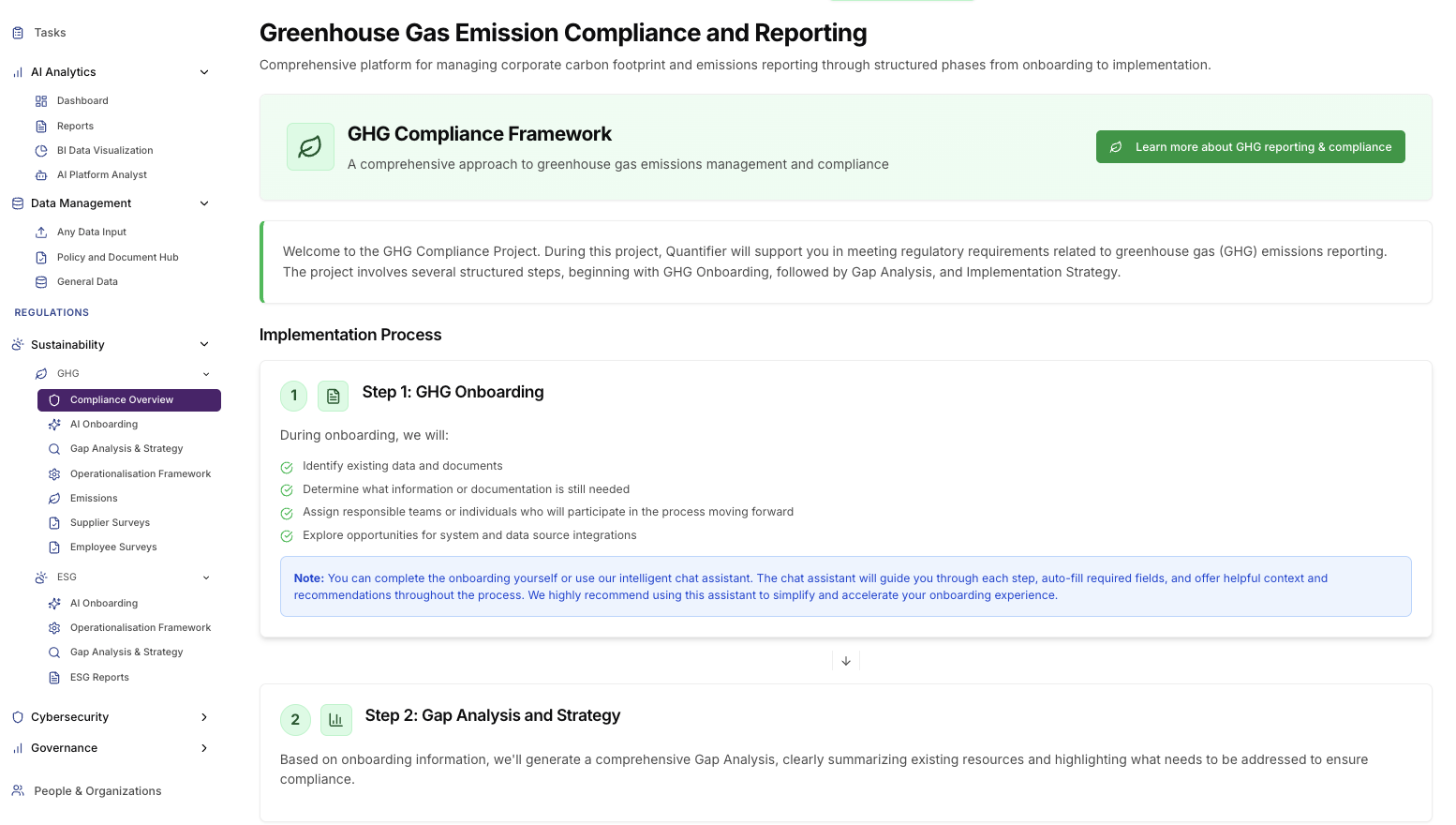Screen dimensions: 1456x825
Task: Open Gap Analysis & Strategy search item
Action: pyautogui.click(x=125, y=448)
